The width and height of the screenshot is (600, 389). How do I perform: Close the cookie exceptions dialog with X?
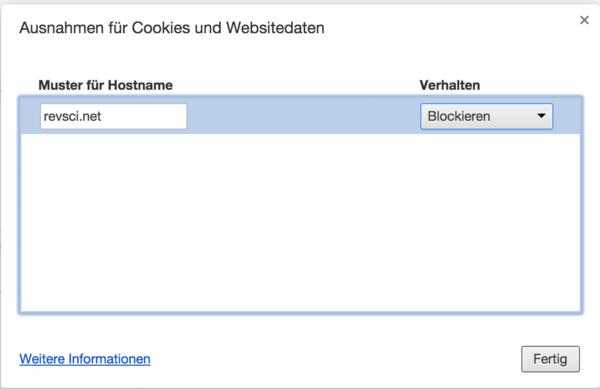tap(584, 20)
